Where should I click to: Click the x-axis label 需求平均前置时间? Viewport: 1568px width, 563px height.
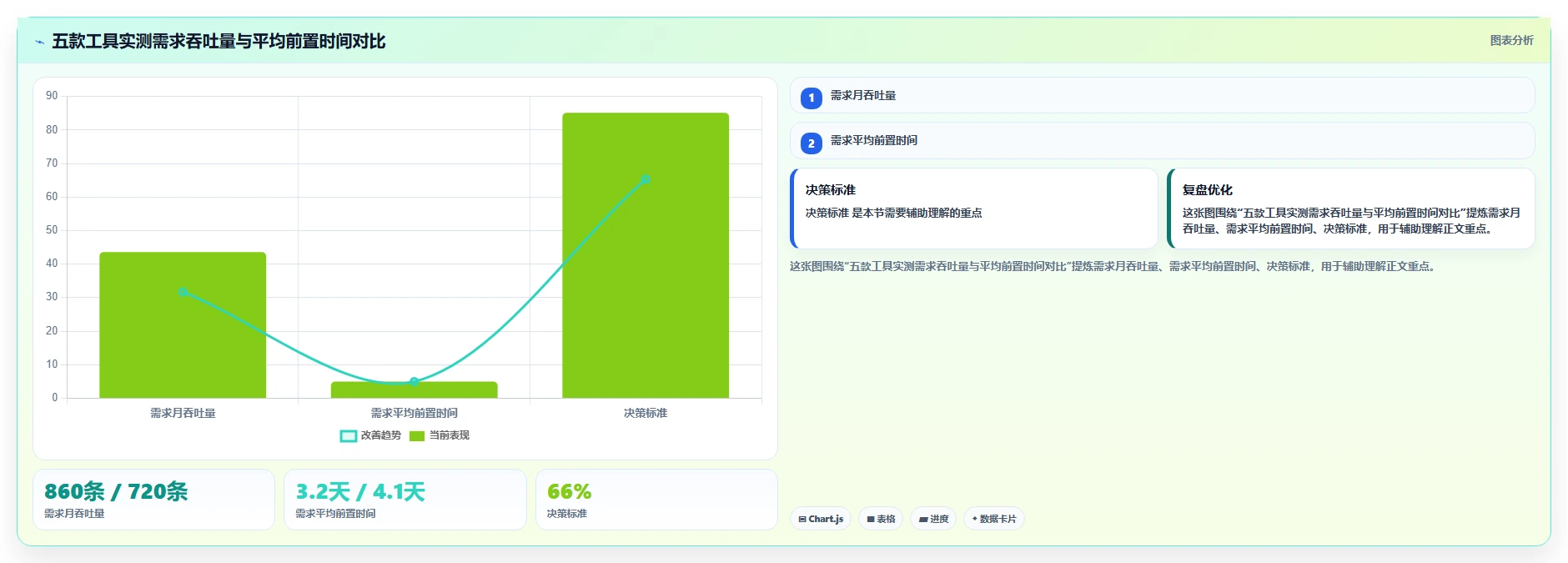414,413
